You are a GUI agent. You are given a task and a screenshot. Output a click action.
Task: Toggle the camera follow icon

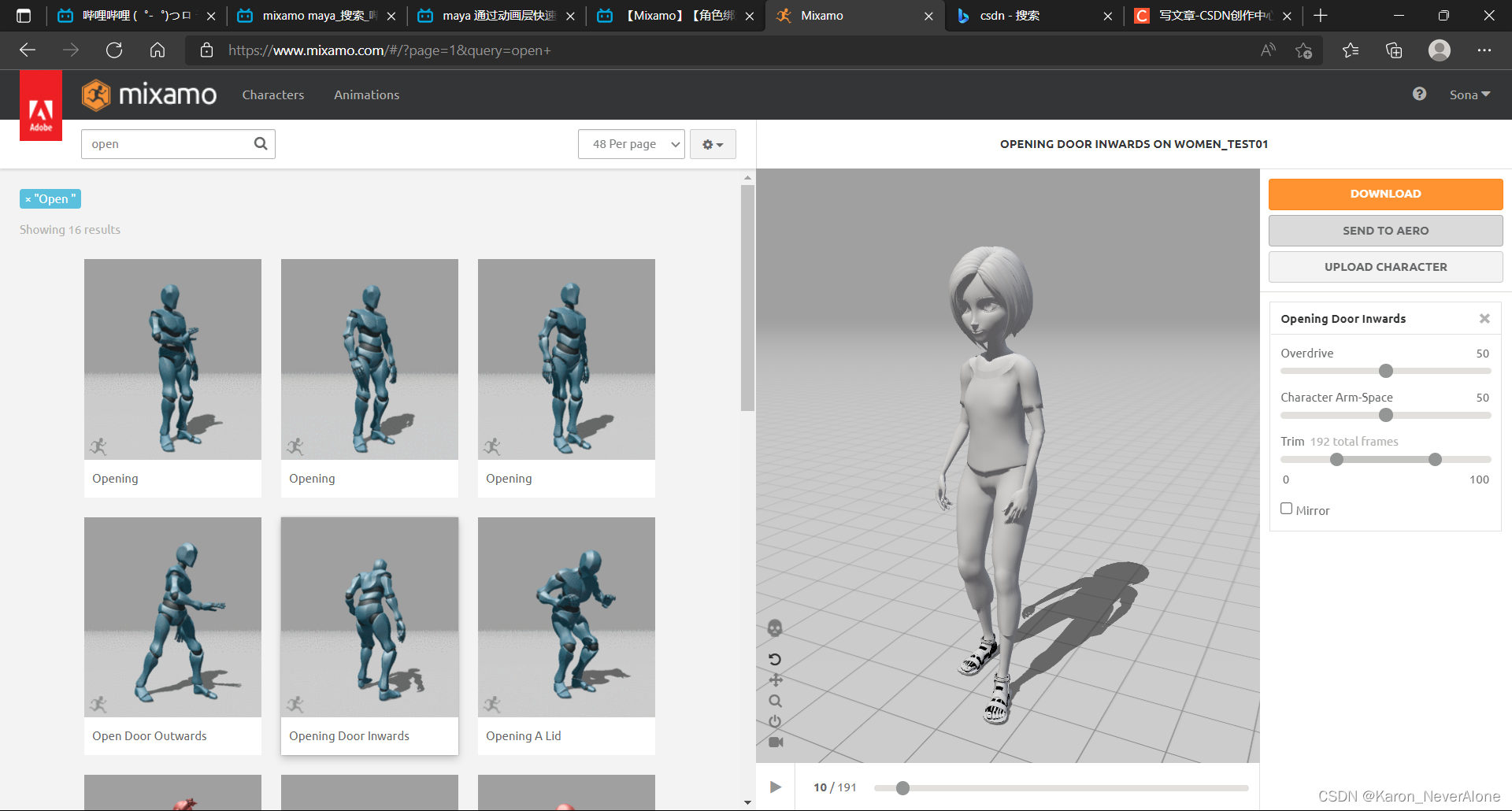(x=776, y=742)
